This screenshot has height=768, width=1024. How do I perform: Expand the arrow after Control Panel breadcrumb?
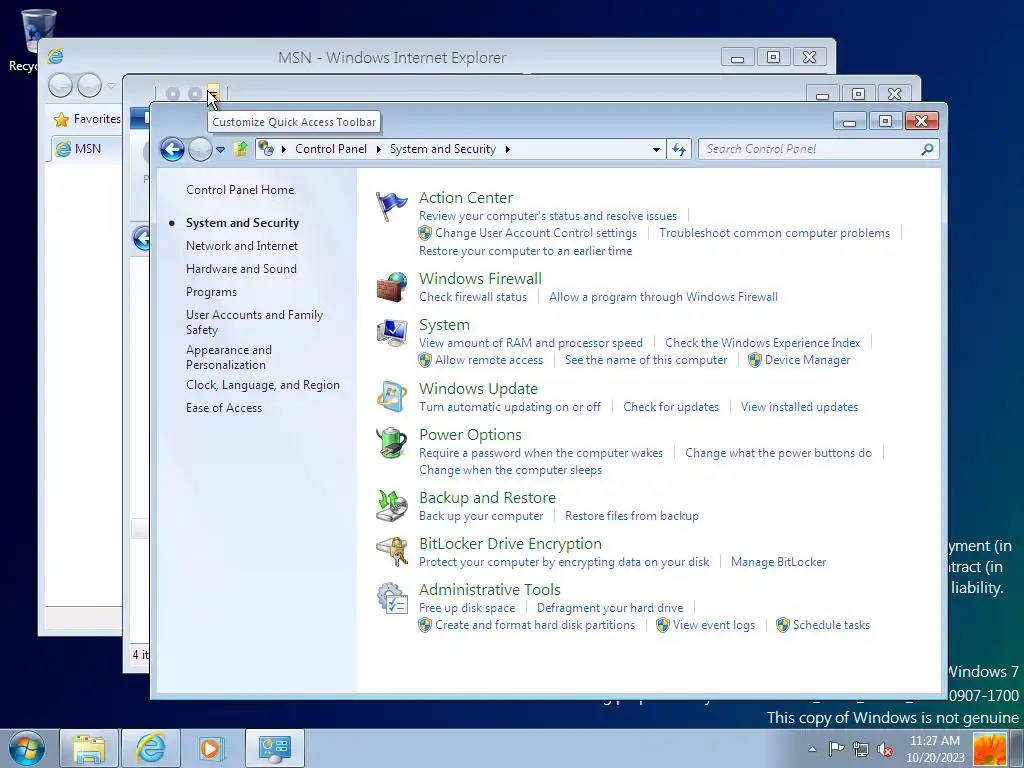[379, 150]
